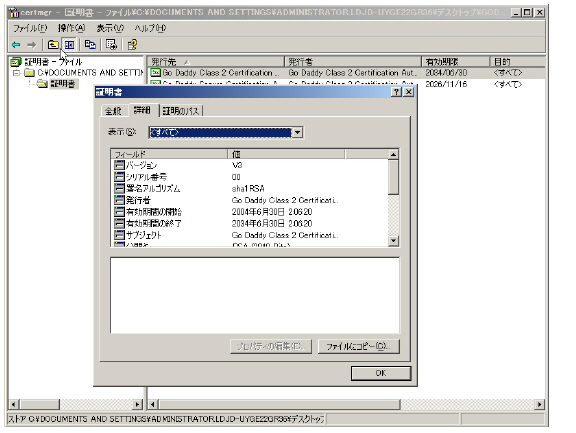The width and height of the screenshot is (576, 433).
Task: Click the expiry date 2026/11/16
Action: pos(446,84)
